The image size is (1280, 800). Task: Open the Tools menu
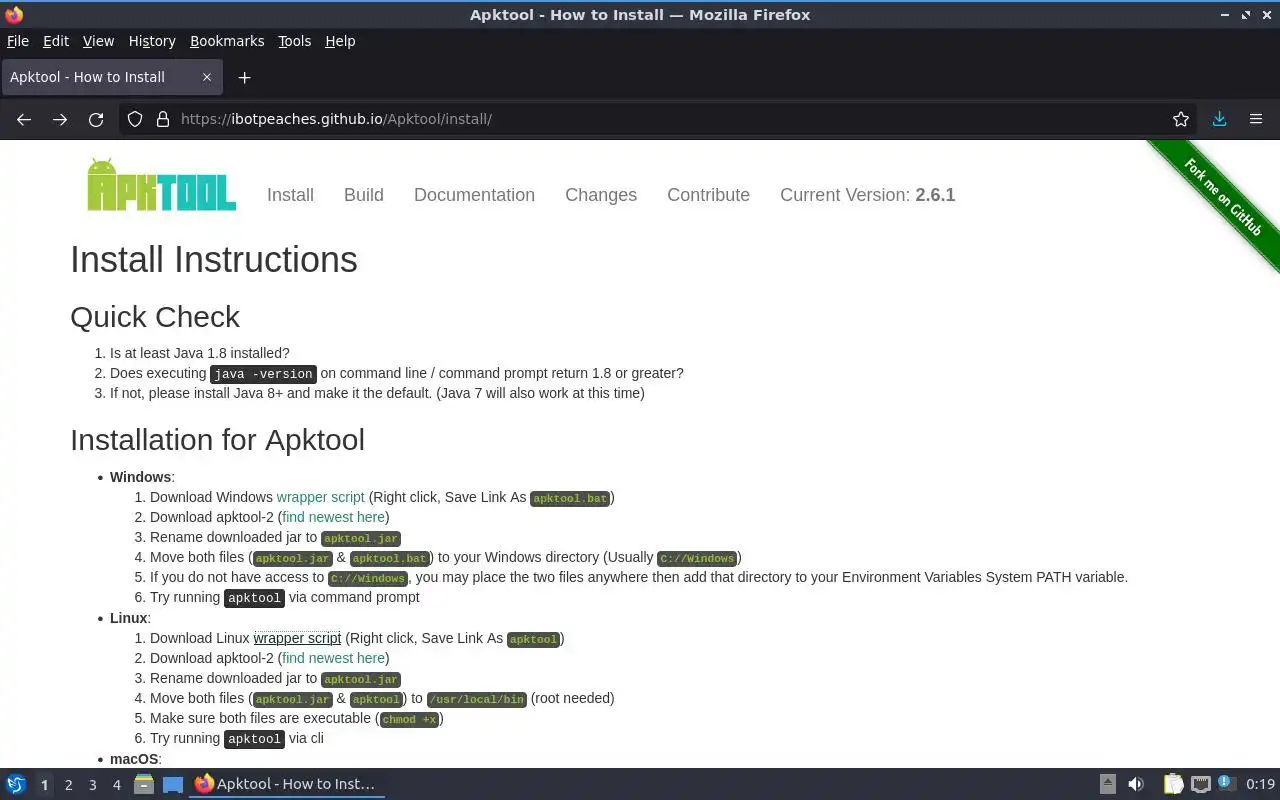pyautogui.click(x=295, y=41)
